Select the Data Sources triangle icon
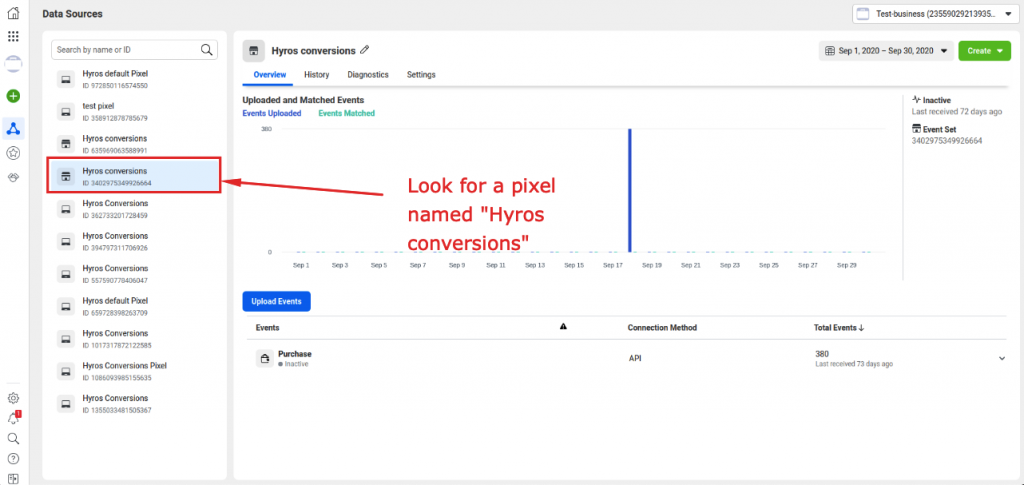Viewport: 1024px width, 485px height. 13,128
